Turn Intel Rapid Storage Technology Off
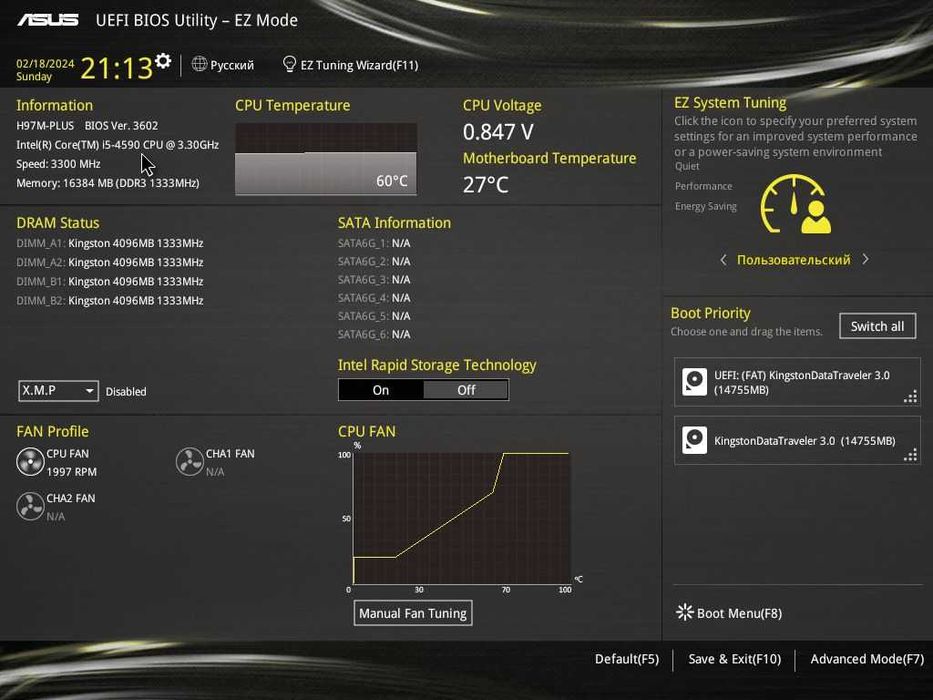Screen dimensions: 933x700 [466, 390]
